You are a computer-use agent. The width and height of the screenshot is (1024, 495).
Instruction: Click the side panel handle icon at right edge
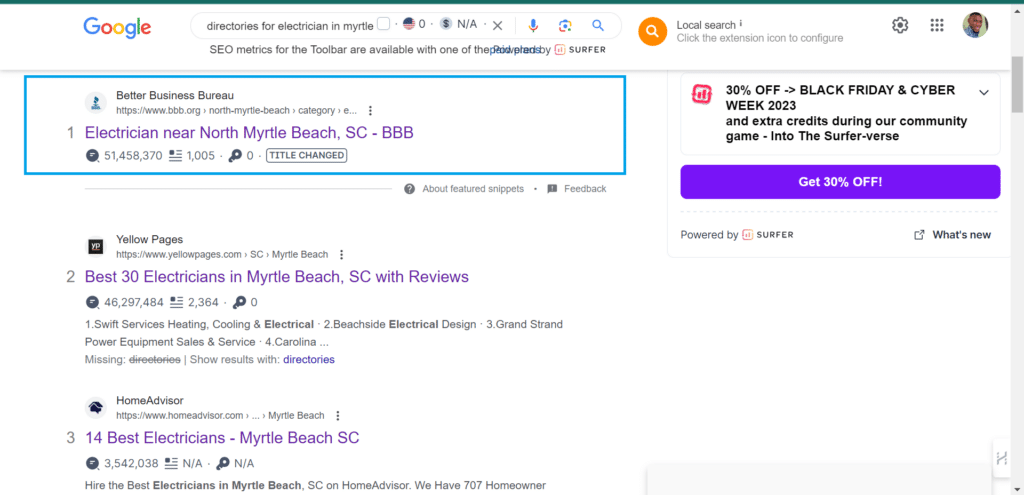1001,458
